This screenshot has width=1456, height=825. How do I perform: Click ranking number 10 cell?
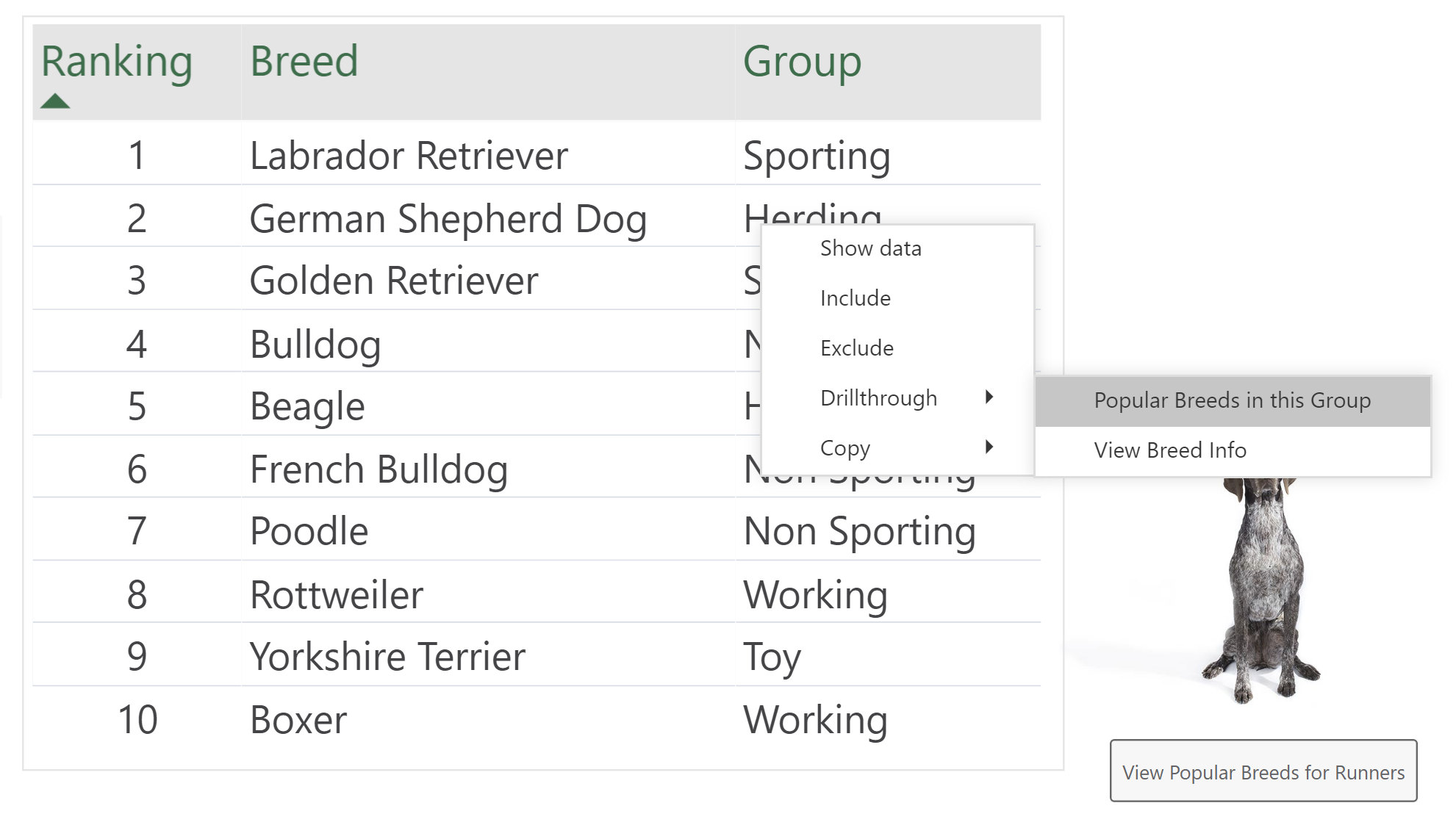coord(137,720)
